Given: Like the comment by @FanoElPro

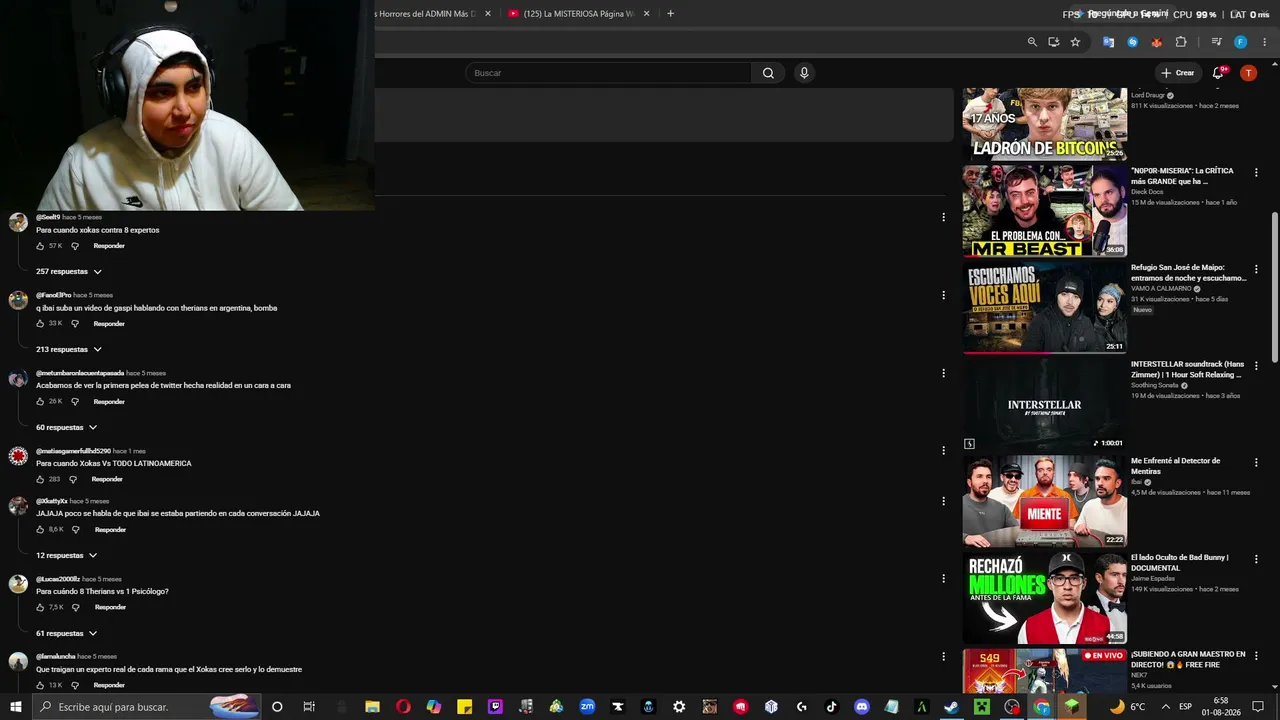Looking at the screenshot, I should [41, 324].
